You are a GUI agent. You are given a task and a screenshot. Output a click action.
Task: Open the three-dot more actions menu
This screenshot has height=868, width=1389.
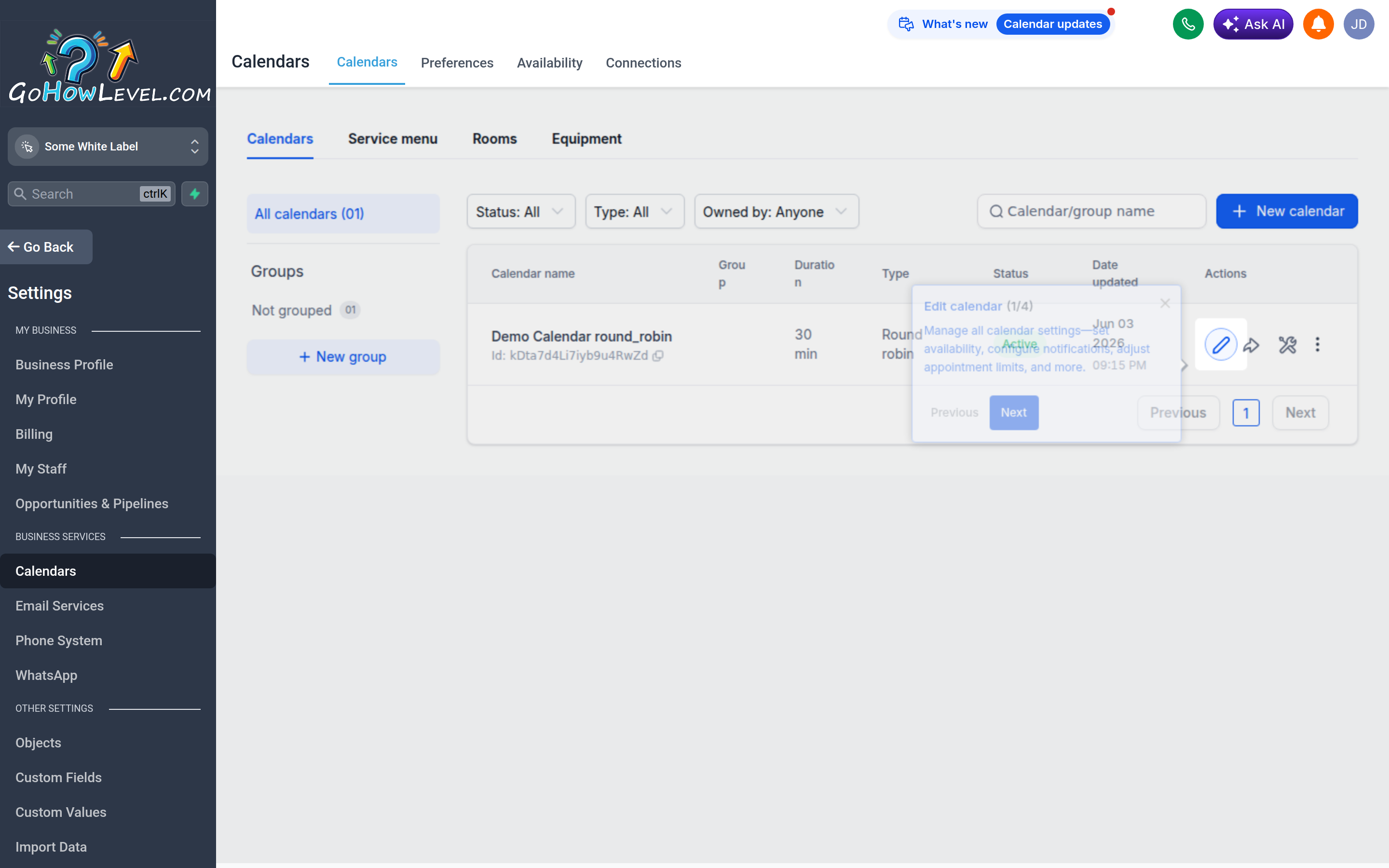(1317, 344)
